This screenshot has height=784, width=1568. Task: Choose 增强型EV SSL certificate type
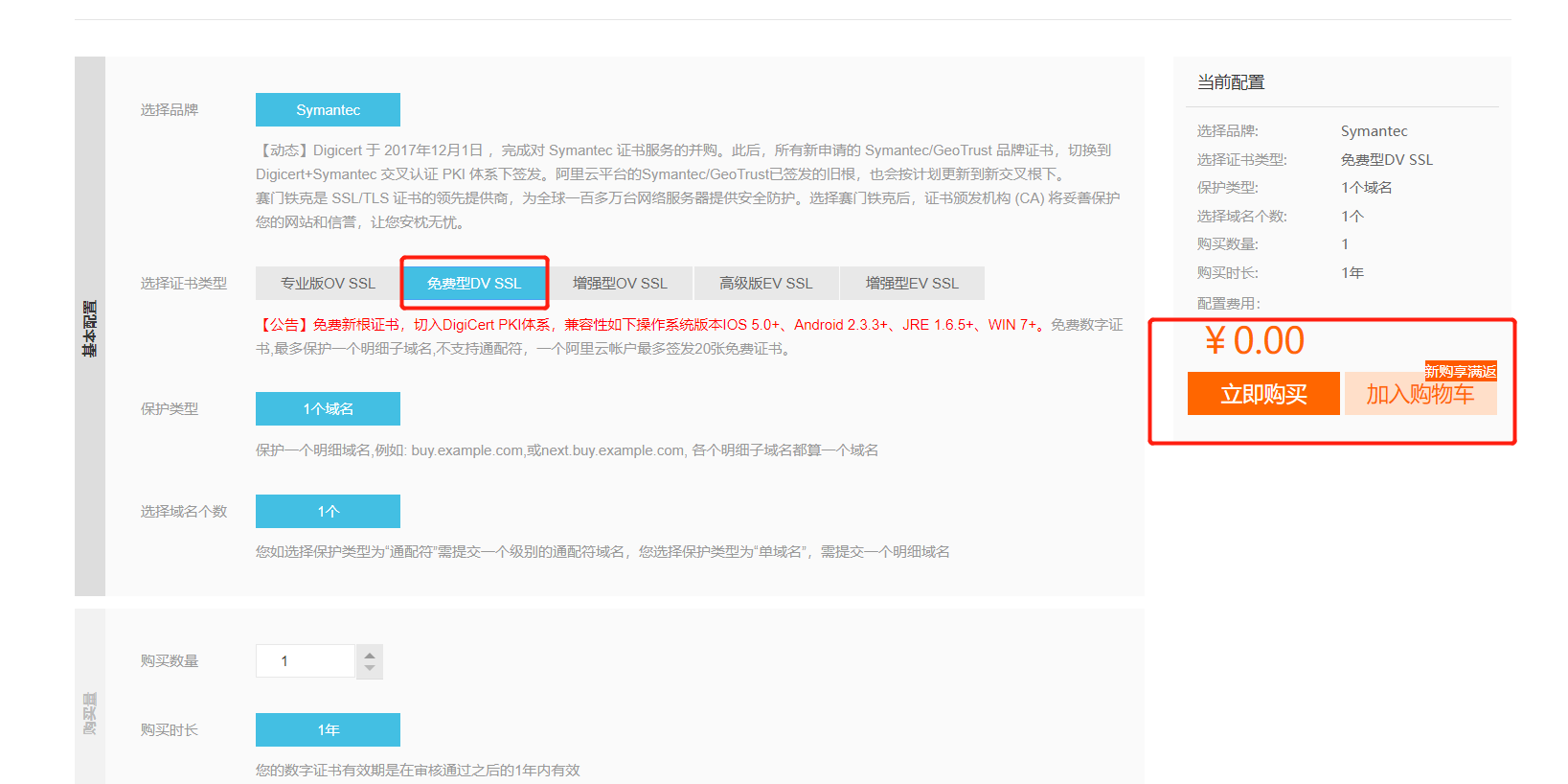click(x=912, y=284)
